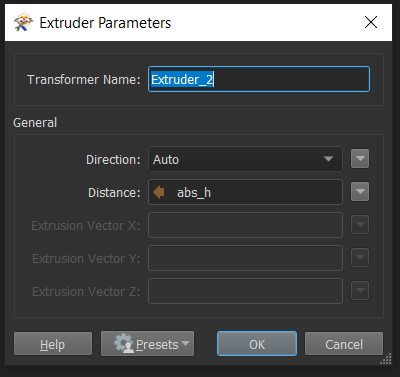
Task: Confirm parameters with the OK button
Action: point(257,344)
